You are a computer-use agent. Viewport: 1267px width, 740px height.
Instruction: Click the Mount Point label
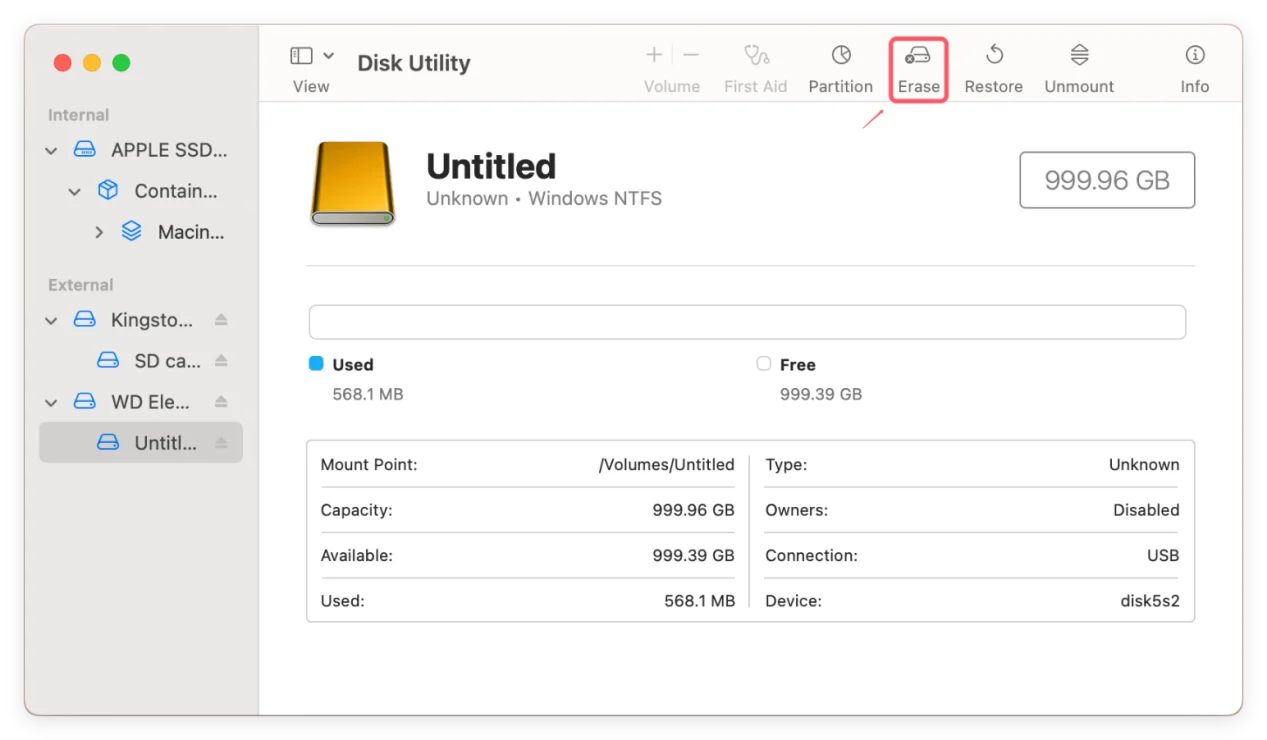pyautogui.click(x=369, y=465)
